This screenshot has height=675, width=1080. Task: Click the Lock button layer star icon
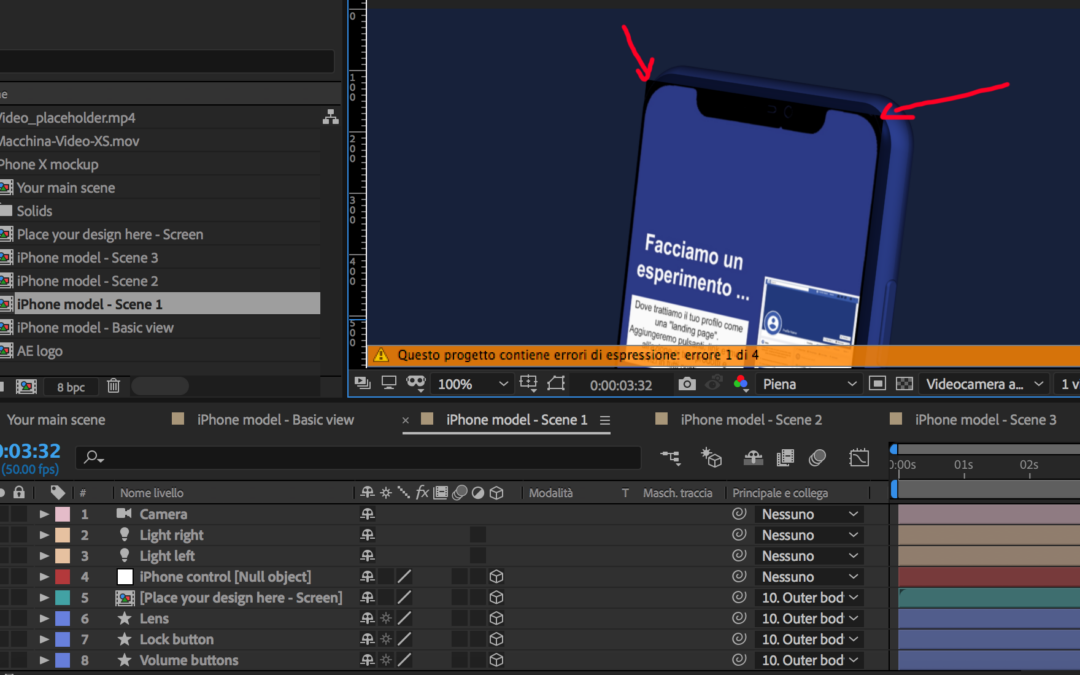click(124, 638)
